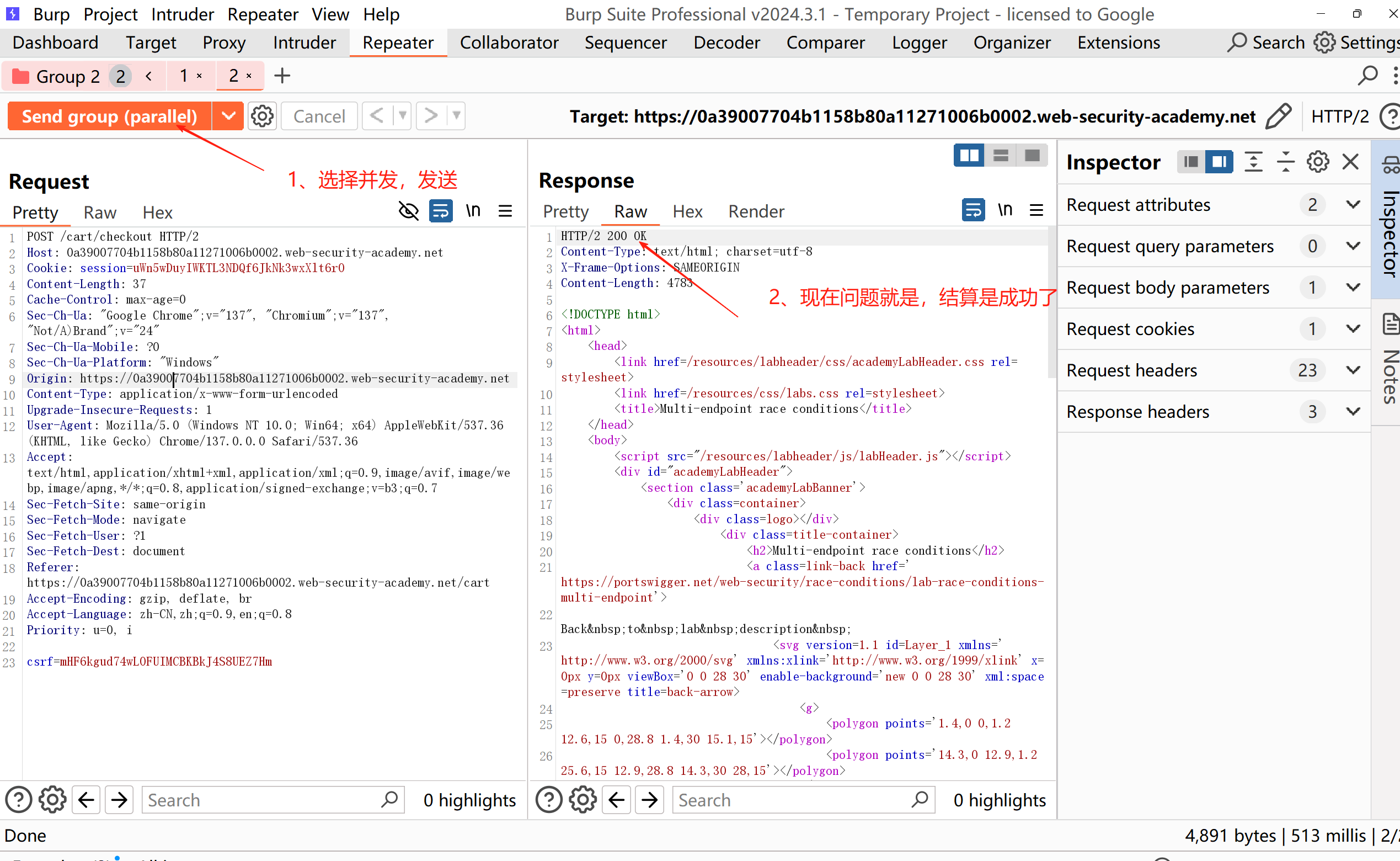Click Send group (parallel) button
Image resolution: width=1400 pixels, height=861 pixels.
point(109,116)
